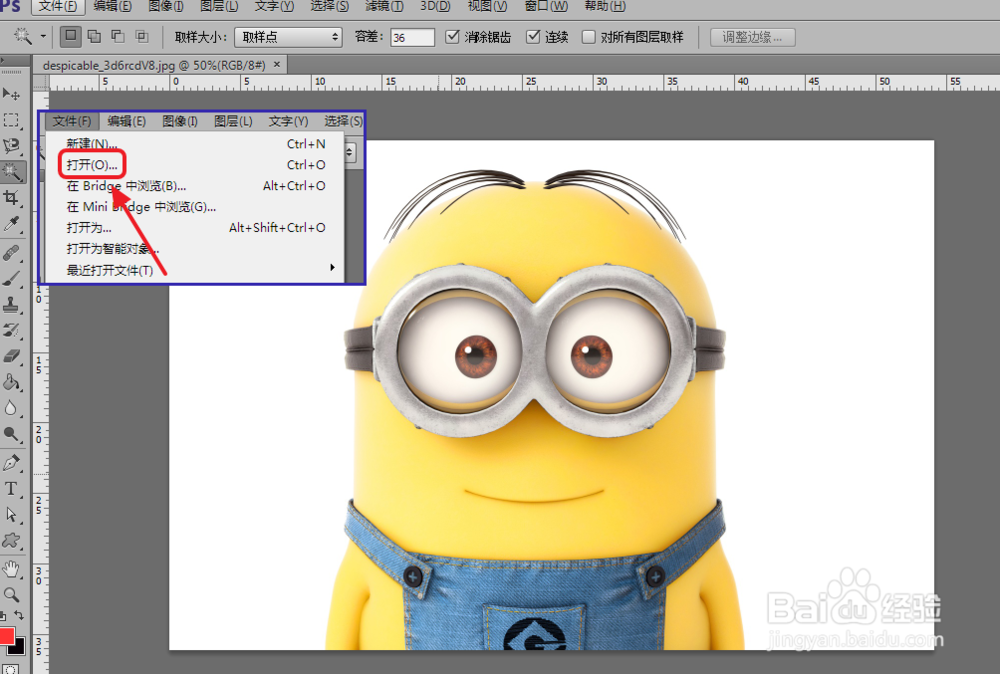Select the Healing Brush bandage tool
This screenshot has width=1000, height=674.
click(x=11, y=253)
